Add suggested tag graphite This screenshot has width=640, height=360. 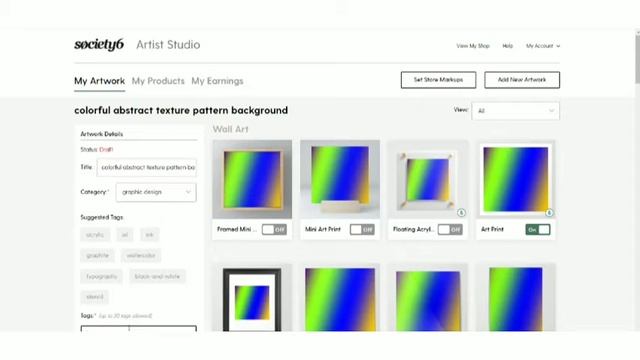tap(98, 256)
